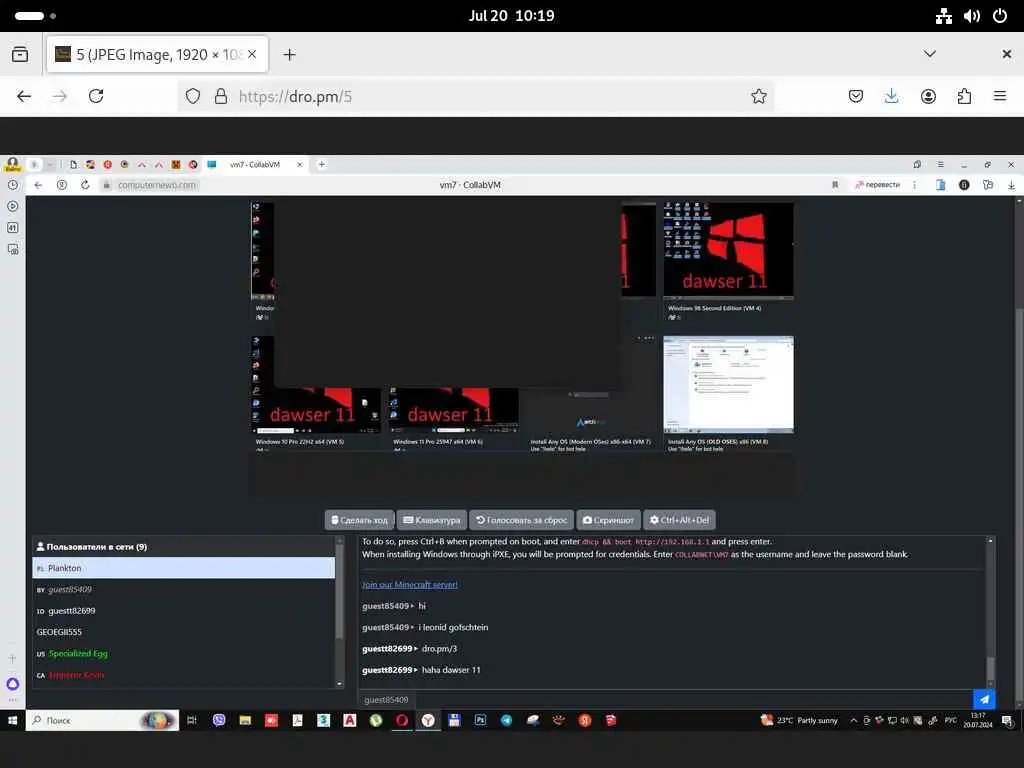Click new tab plus in pictured browser
Screen dimensions: 1024x768
(x=321, y=165)
